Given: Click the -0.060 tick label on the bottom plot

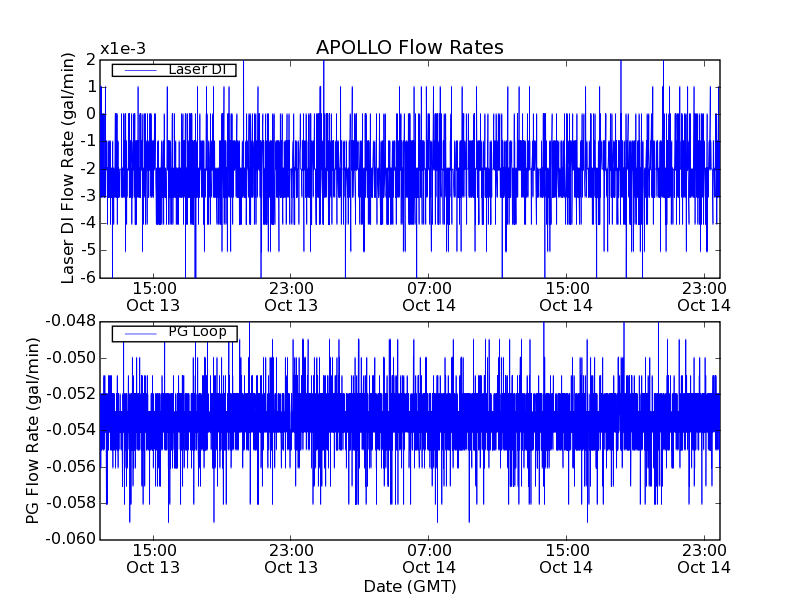Looking at the screenshot, I should click(71, 539).
